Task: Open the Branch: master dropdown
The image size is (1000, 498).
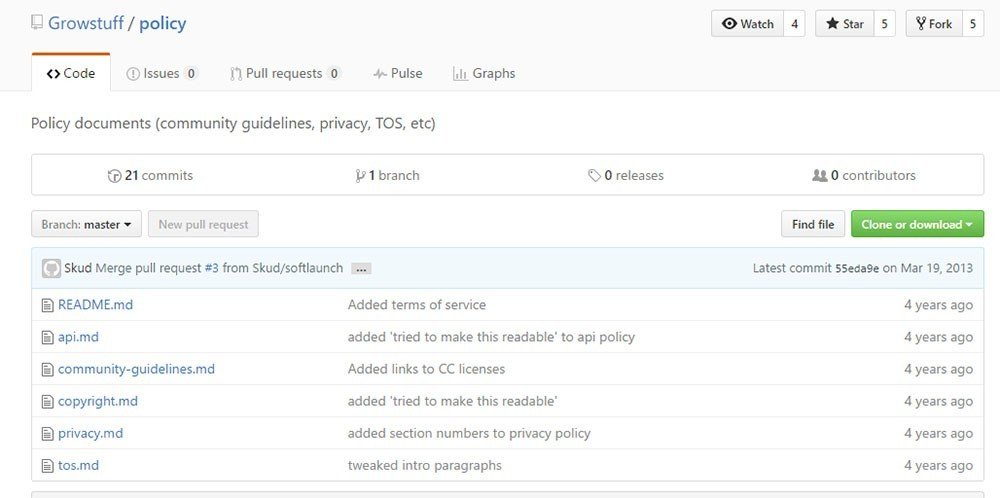Action: coord(86,224)
